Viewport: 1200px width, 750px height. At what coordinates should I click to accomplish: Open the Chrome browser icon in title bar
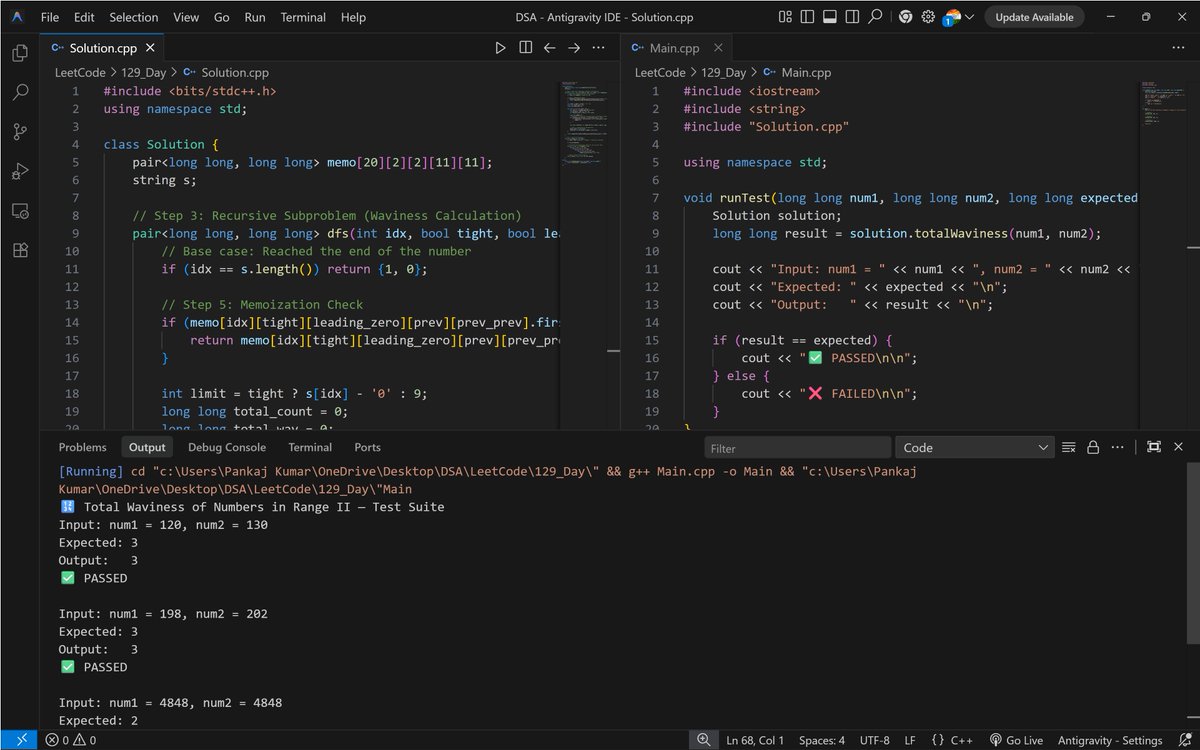[905, 17]
